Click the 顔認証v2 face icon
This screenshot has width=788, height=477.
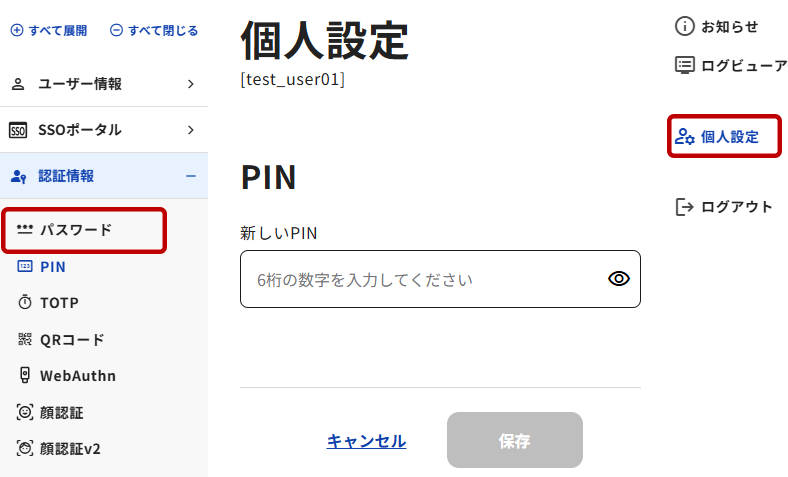tap(25, 449)
